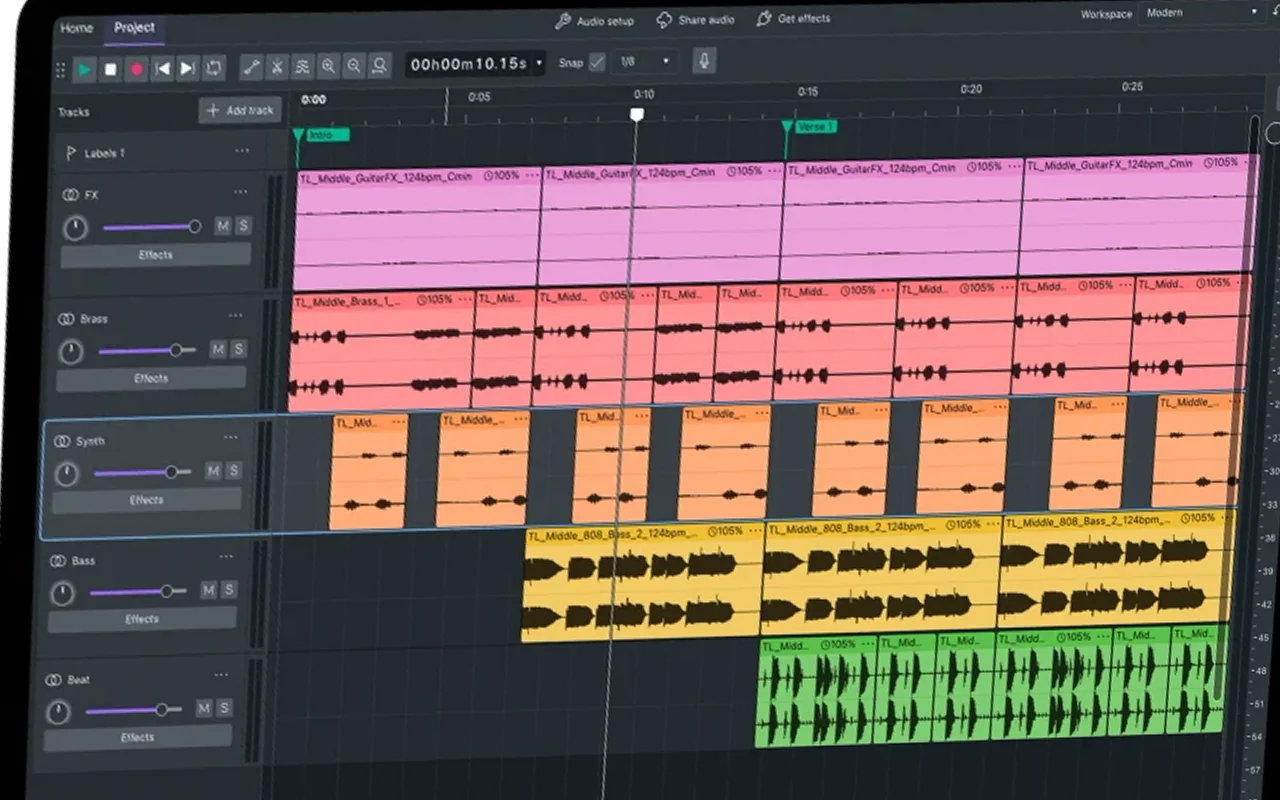Switch to the Home tab
The image size is (1280, 800).
[77, 28]
